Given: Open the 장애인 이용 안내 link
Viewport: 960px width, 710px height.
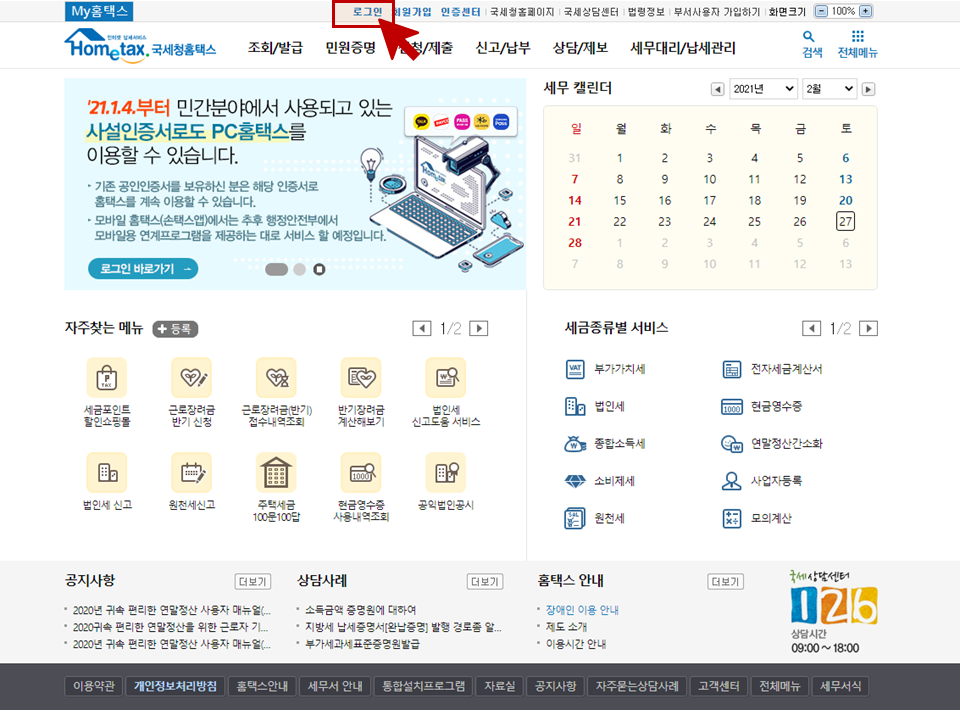Looking at the screenshot, I should (582, 610).
